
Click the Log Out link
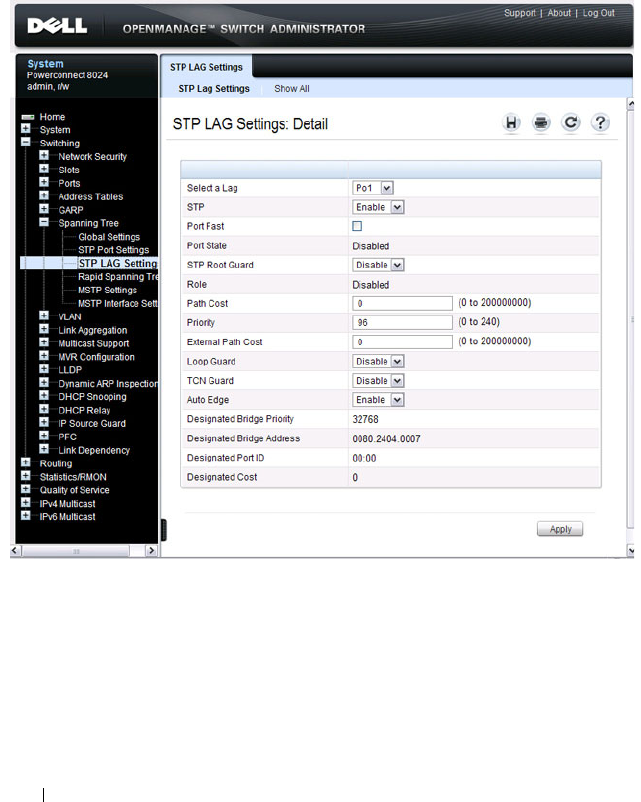click(599, 13)
